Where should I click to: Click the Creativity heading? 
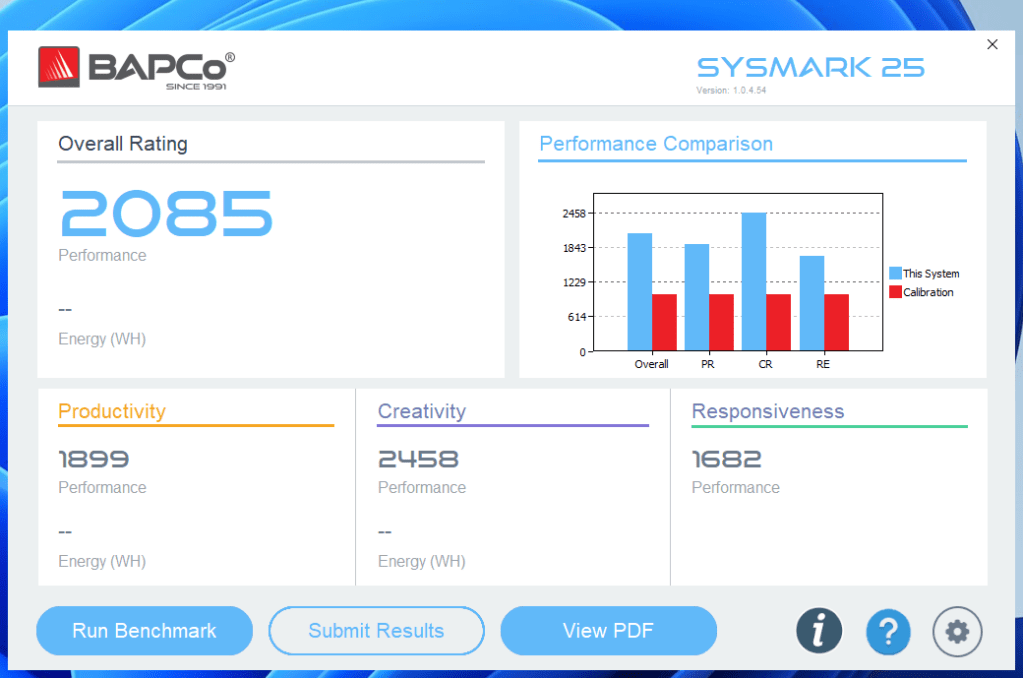tap(421, 411)
